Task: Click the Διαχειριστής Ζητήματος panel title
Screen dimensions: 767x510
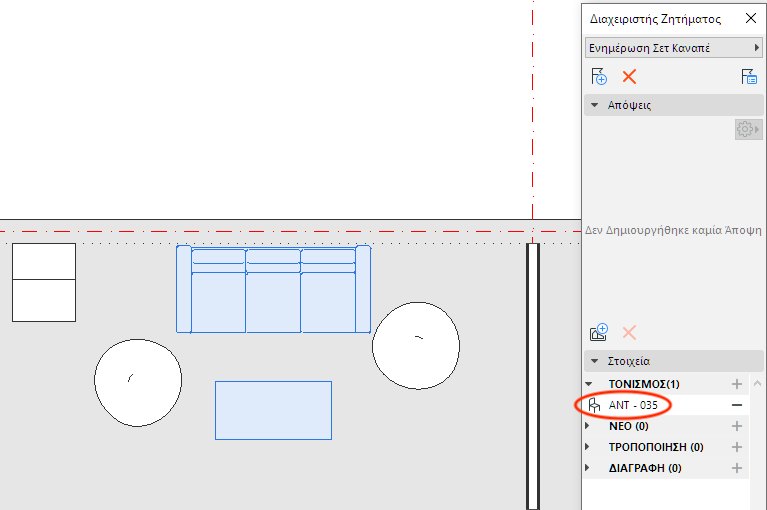Action: click(x=655, y=19)
